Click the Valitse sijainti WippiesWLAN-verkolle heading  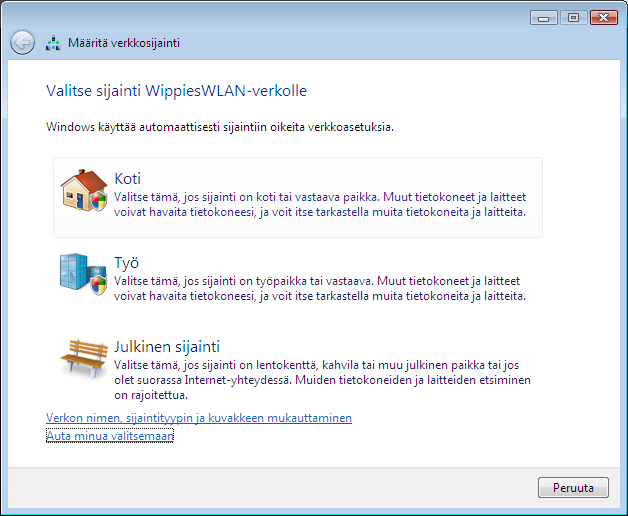pos(177,91)
